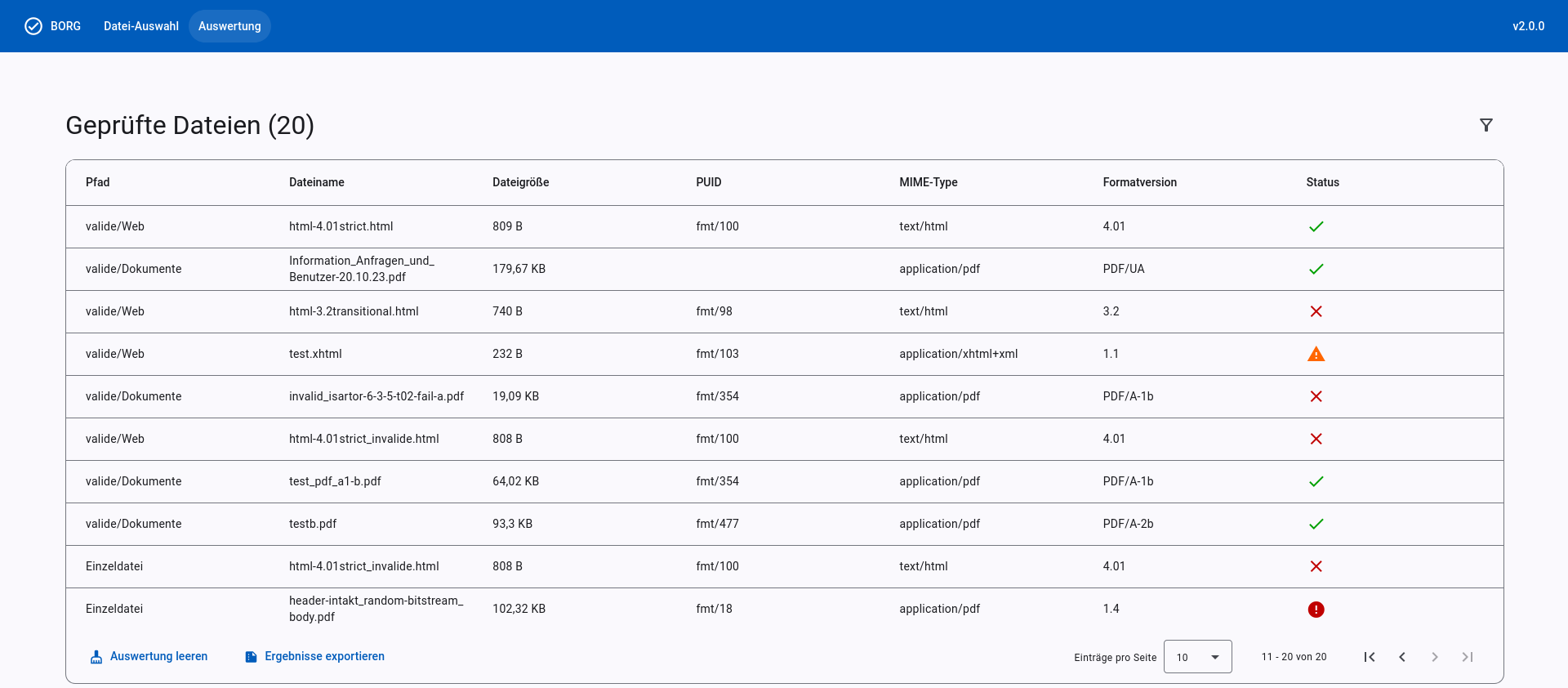Click header-intakt_random-bitstream_body.pdf file name

click(376, 609)
